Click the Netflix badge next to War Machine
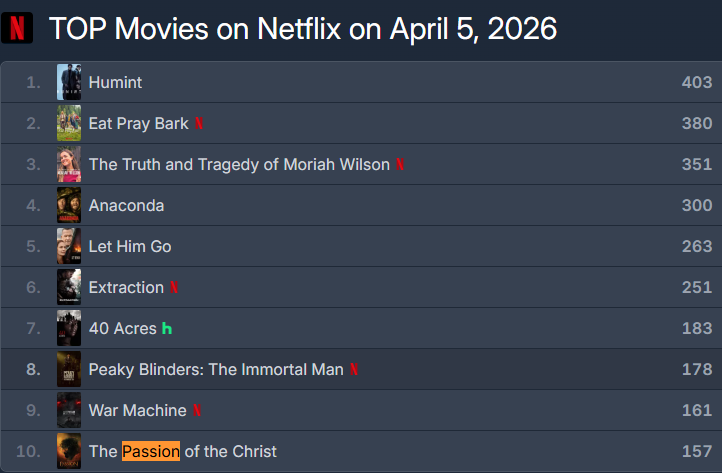This screenshot has width=722, height=473. pyautogui.click(x=197, y=411)
